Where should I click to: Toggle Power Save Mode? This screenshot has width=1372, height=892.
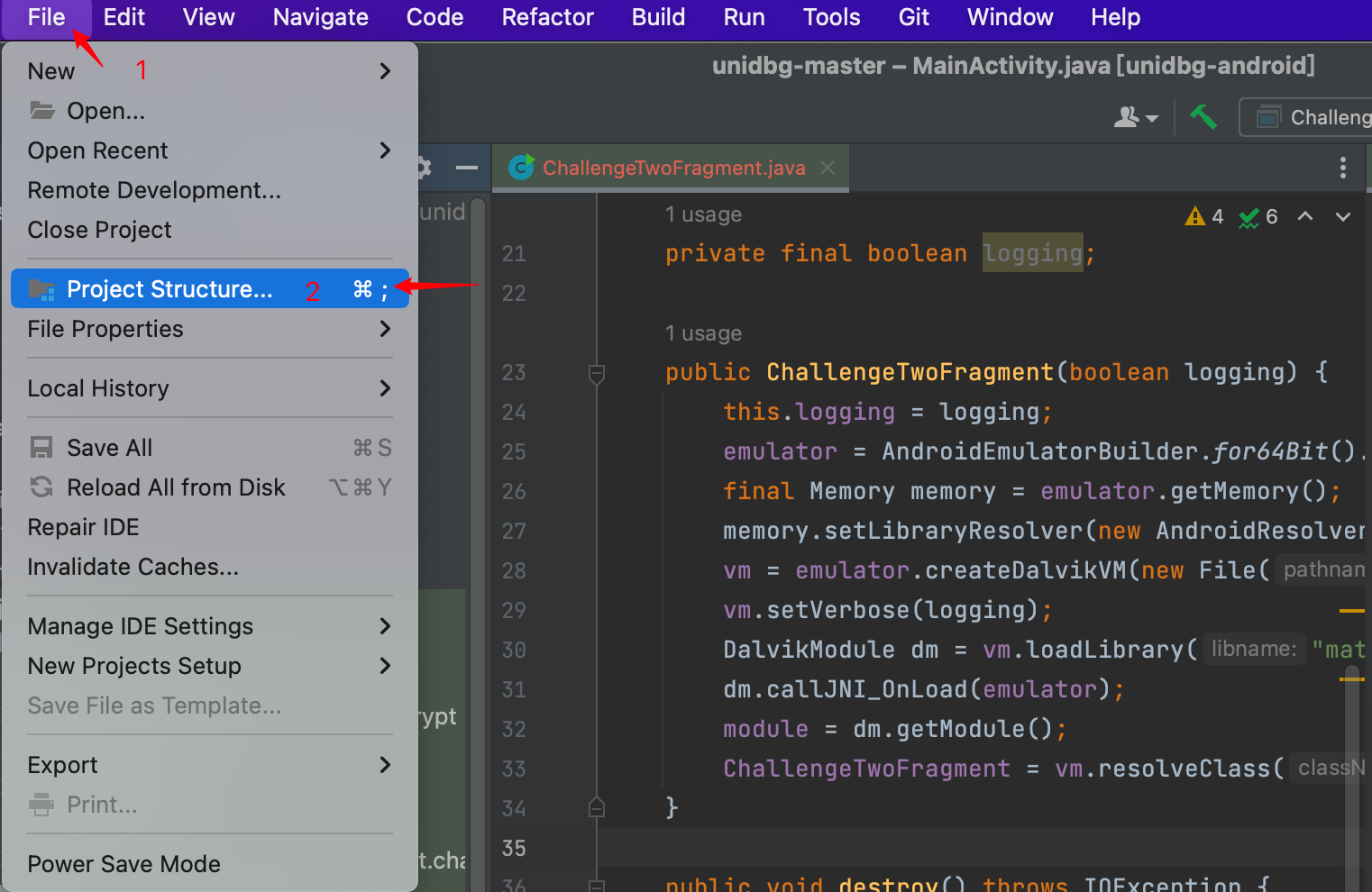tap(123, 864)
